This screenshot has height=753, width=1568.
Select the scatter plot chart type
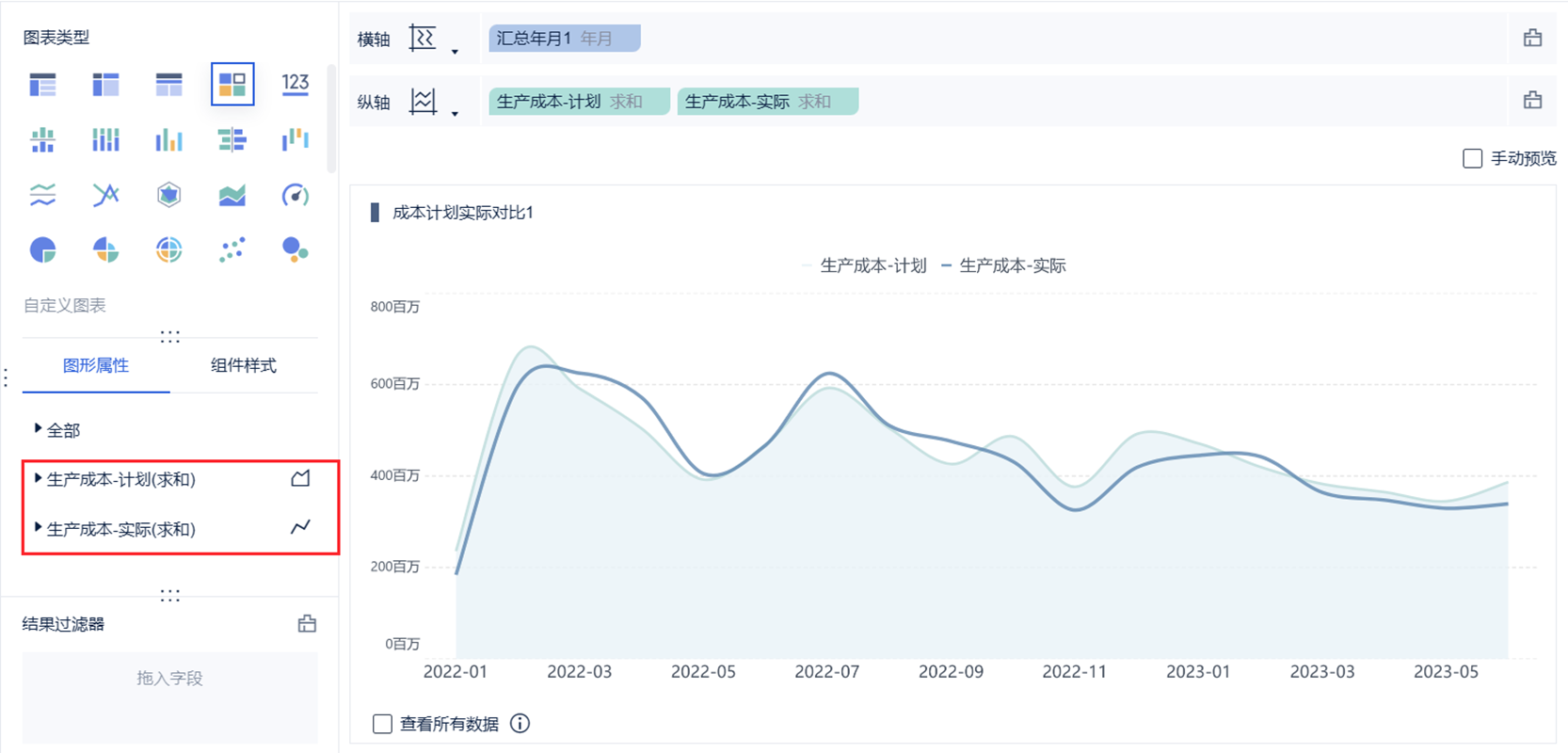[x=232, y=249]
